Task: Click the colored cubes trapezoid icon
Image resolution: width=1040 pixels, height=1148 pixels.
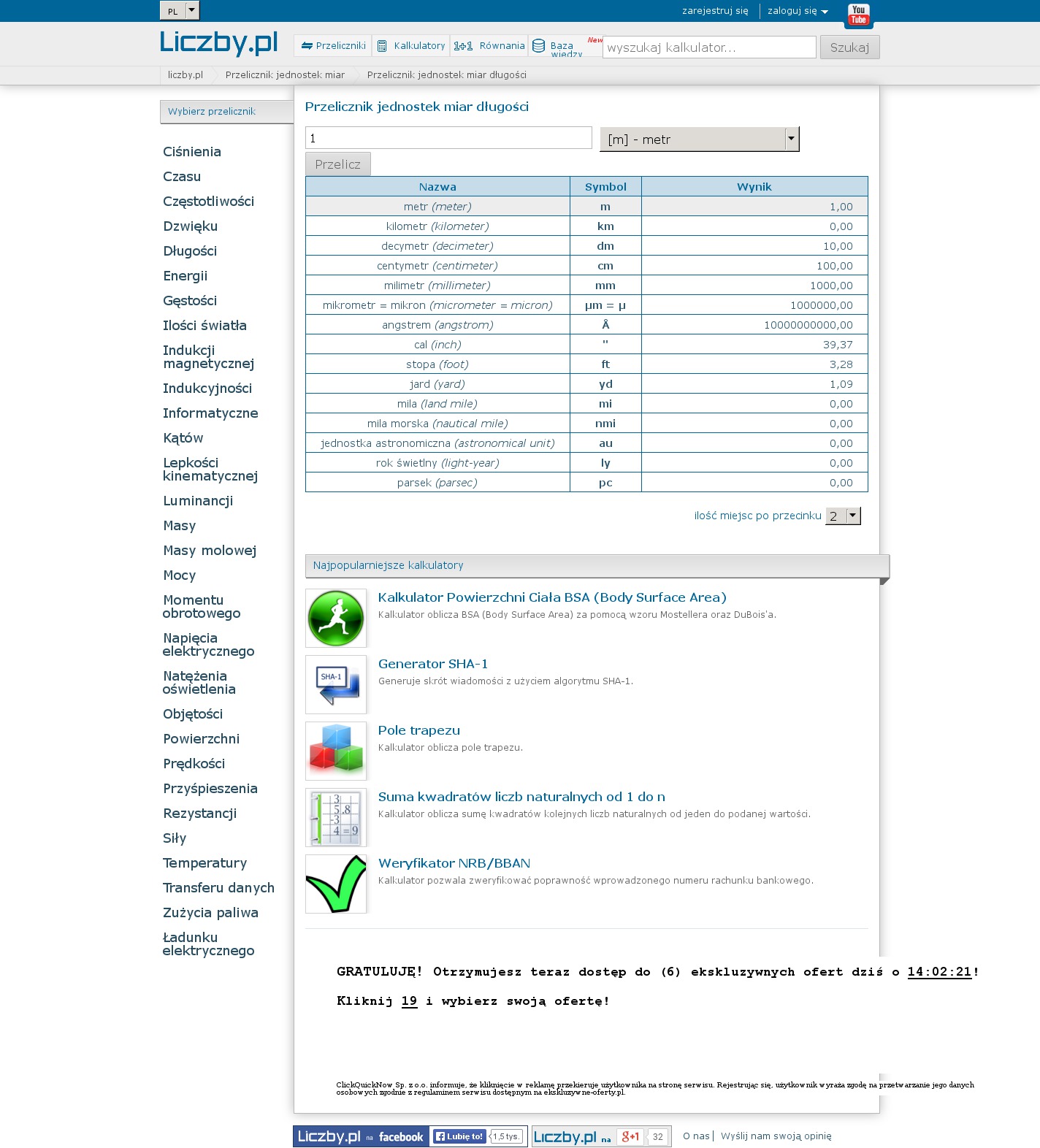Action: (x=336, y=751)
